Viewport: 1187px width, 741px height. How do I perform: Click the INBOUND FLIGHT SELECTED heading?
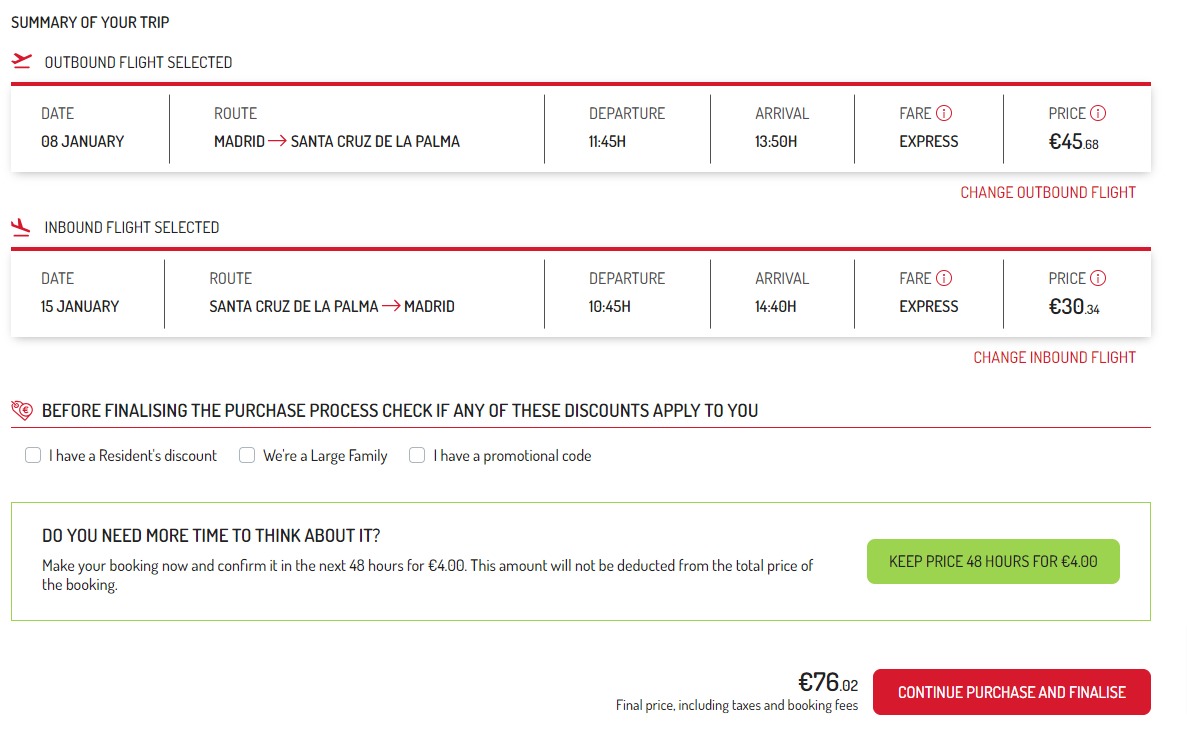pos(132,228)
